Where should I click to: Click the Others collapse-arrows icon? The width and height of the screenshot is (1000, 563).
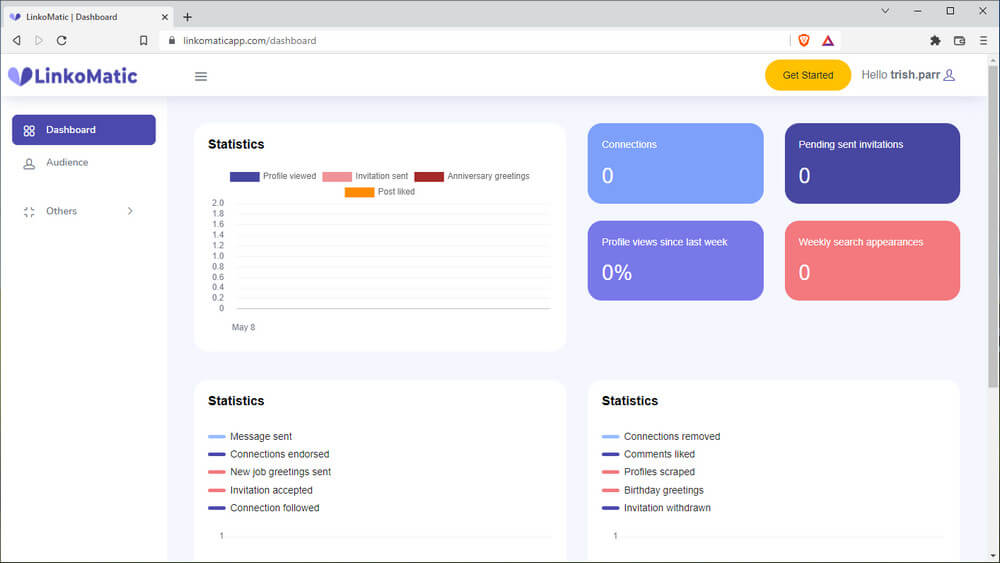[29, 212]
